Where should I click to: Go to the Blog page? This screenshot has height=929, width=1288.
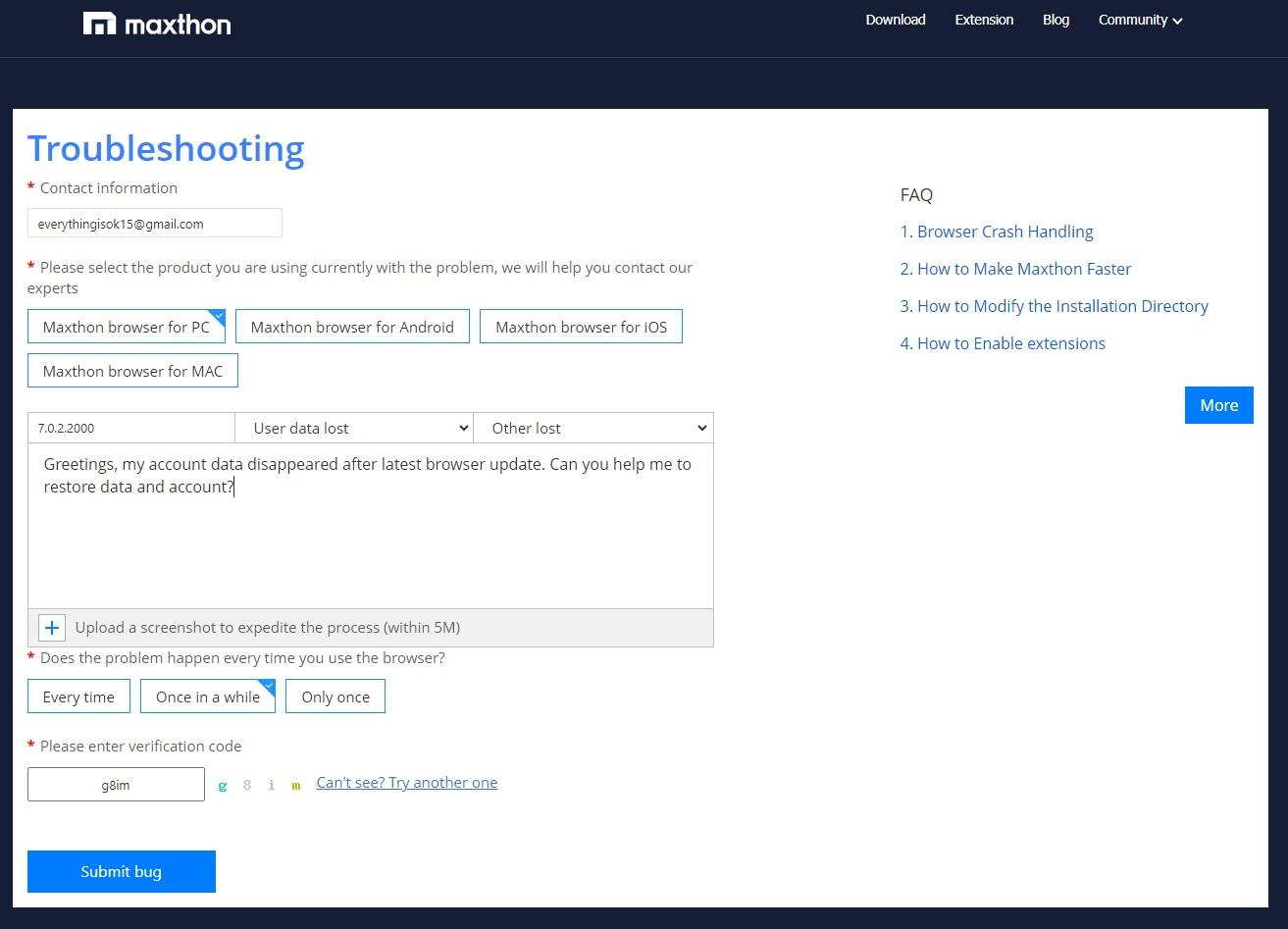[1056, 20]
